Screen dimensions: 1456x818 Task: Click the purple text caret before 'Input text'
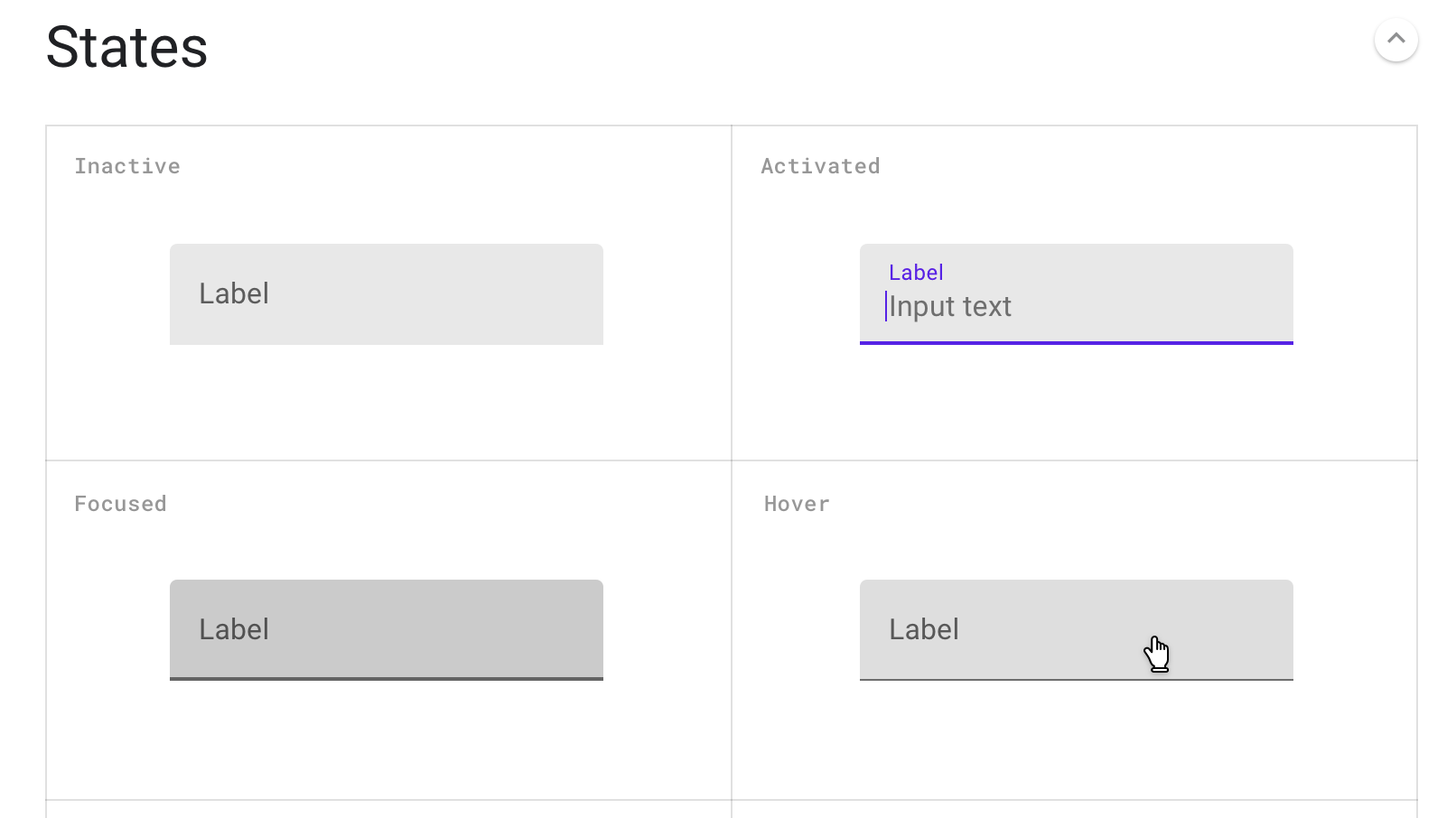pyautogui.click(x=886, y=307)
